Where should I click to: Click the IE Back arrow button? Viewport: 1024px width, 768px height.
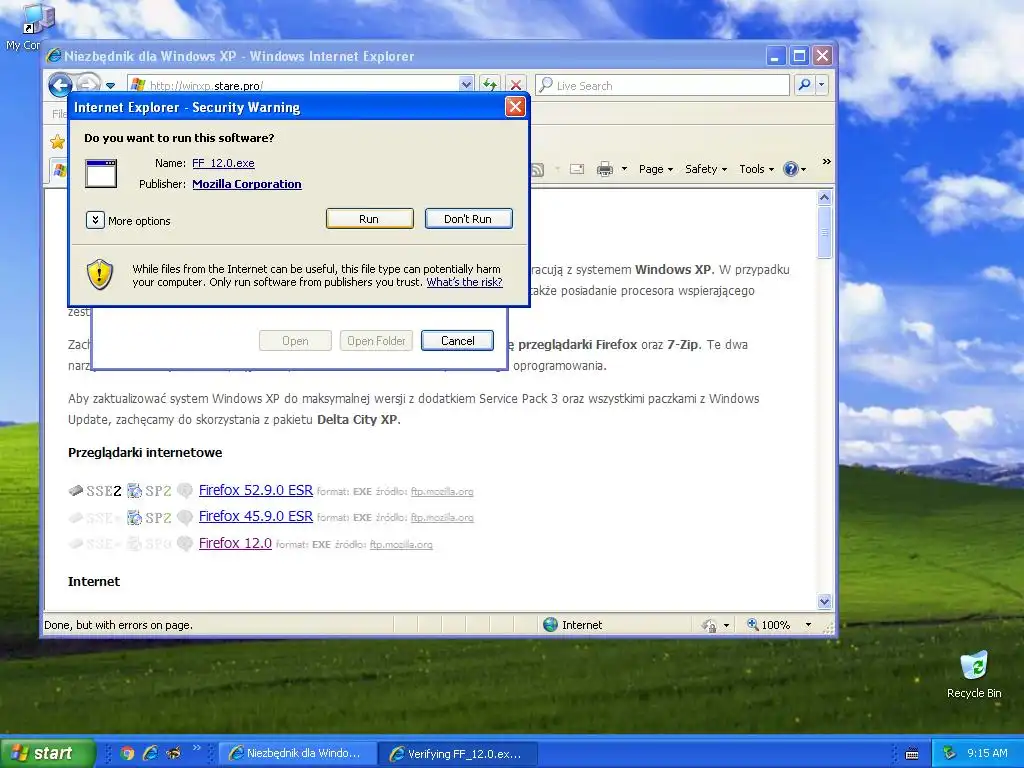coord(60,85)
